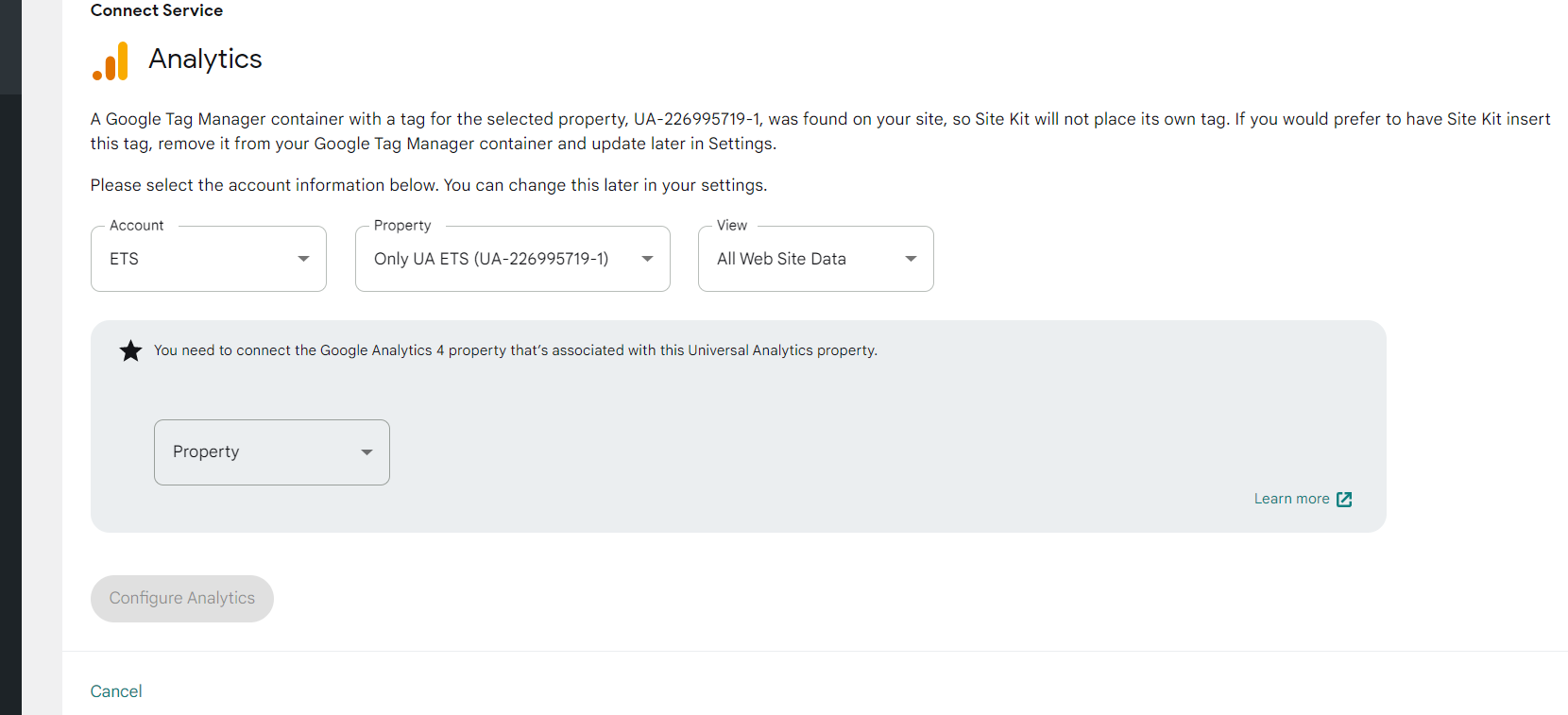1568x715 pixels.
Task: Click the Connect Service heading
Action: (x=156, y=10)
